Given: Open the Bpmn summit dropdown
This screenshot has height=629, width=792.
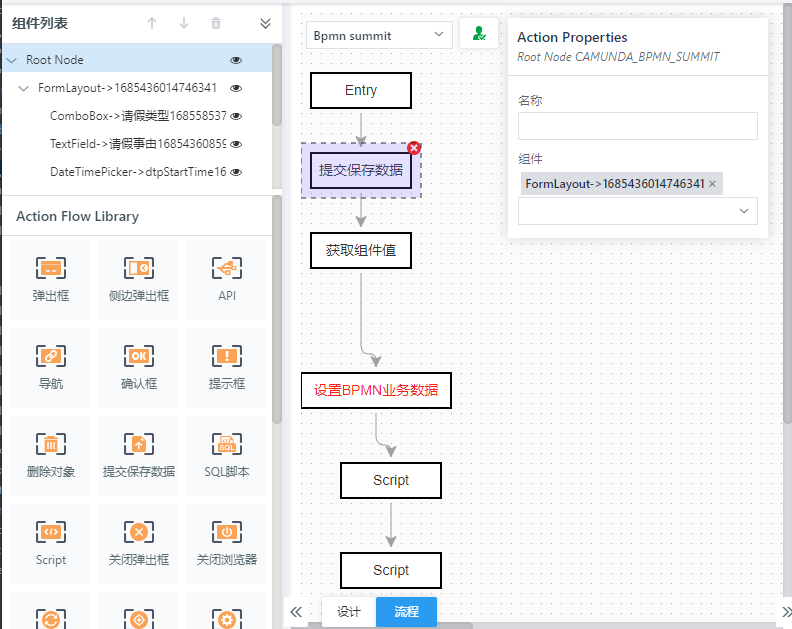Looking at the screenshot, I should coord(379,35).
